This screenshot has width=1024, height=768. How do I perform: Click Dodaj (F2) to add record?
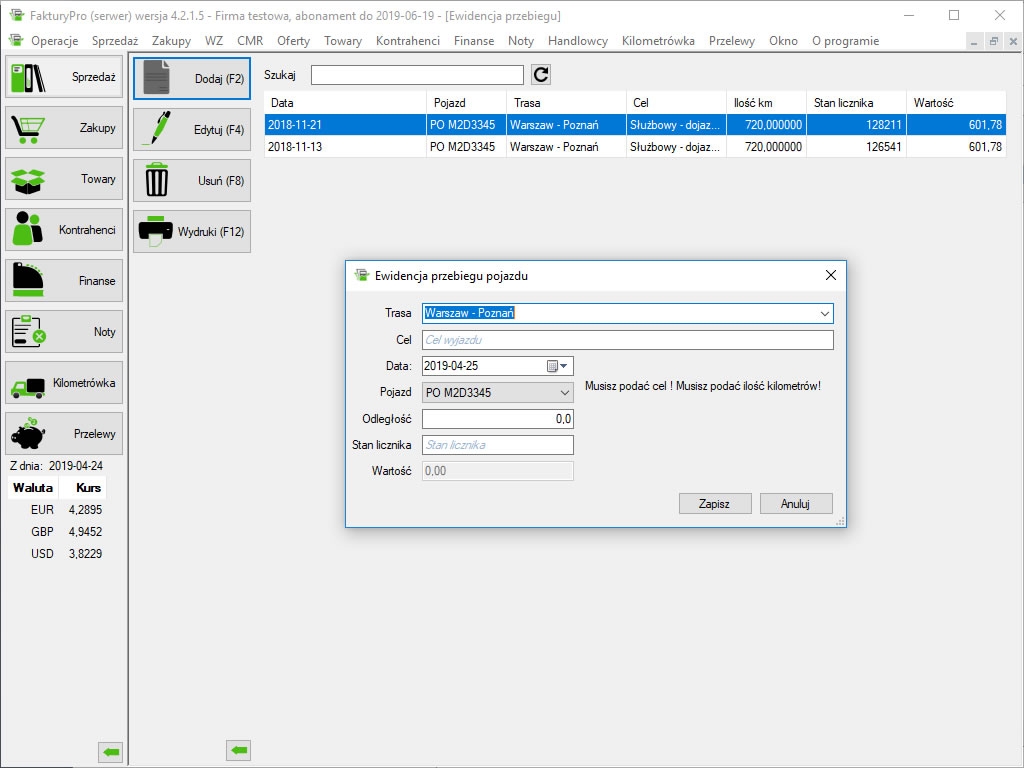[x=192, y=79]
